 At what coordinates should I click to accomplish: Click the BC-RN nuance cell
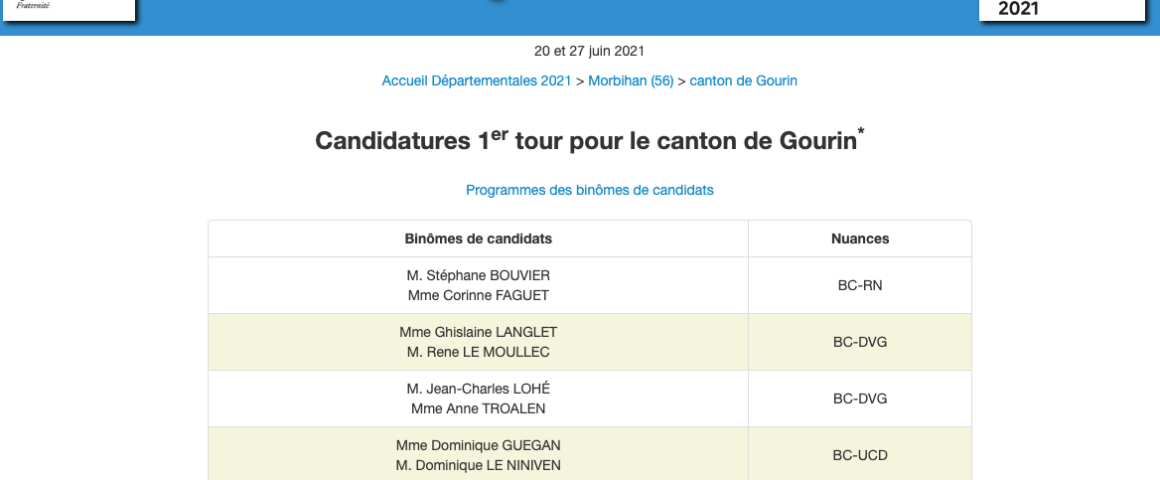(860, 285)
